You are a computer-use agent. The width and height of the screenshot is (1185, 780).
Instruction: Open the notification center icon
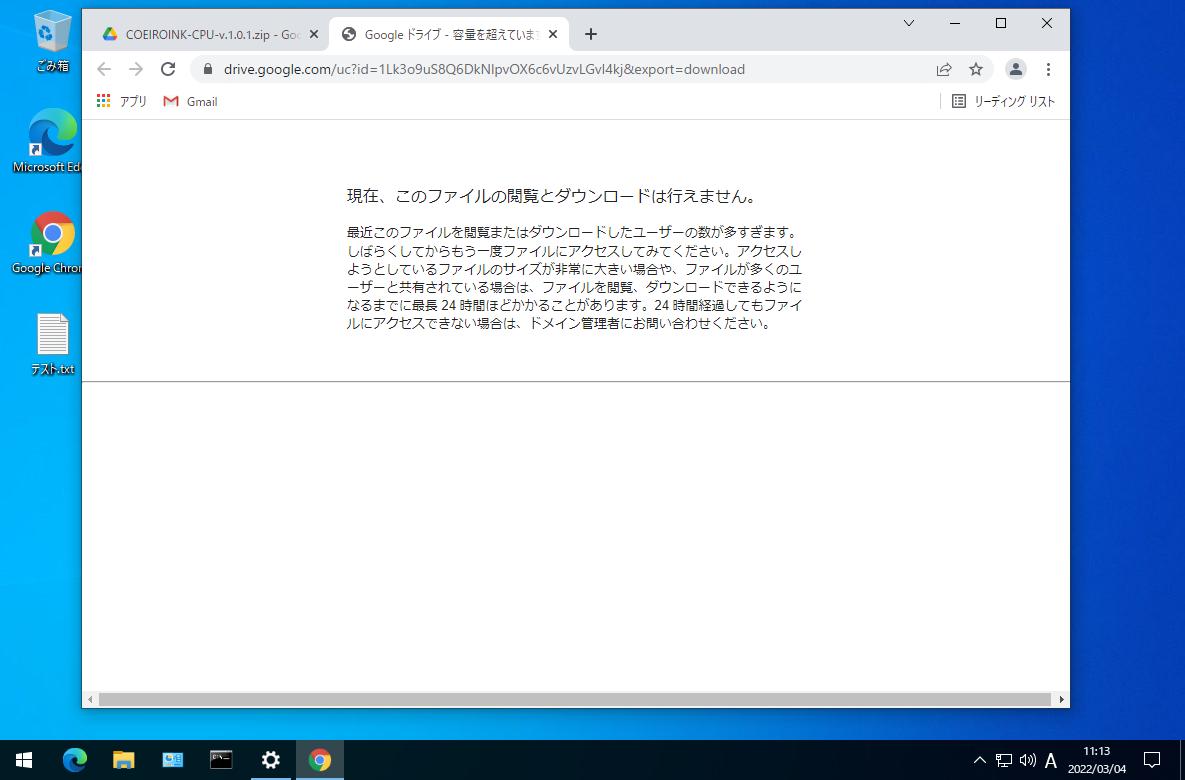tap(1152, 760)
